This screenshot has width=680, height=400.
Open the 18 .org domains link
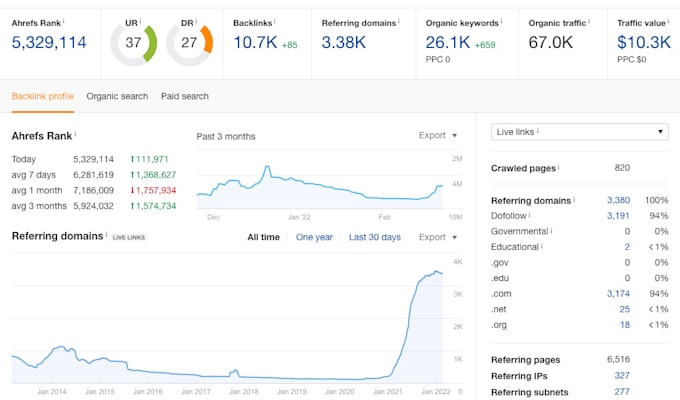[x=624, y=325]
